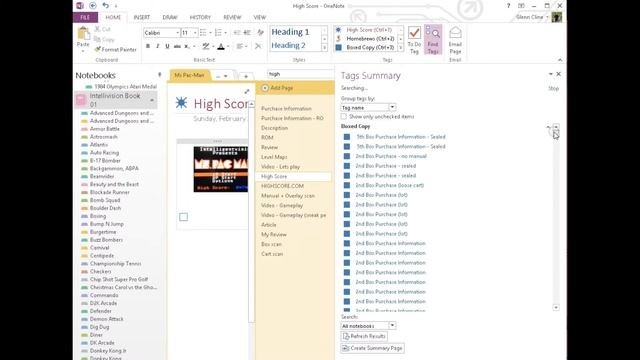
Task: Switch to the REVIEW ribbon tab
Action: [232, 17]
